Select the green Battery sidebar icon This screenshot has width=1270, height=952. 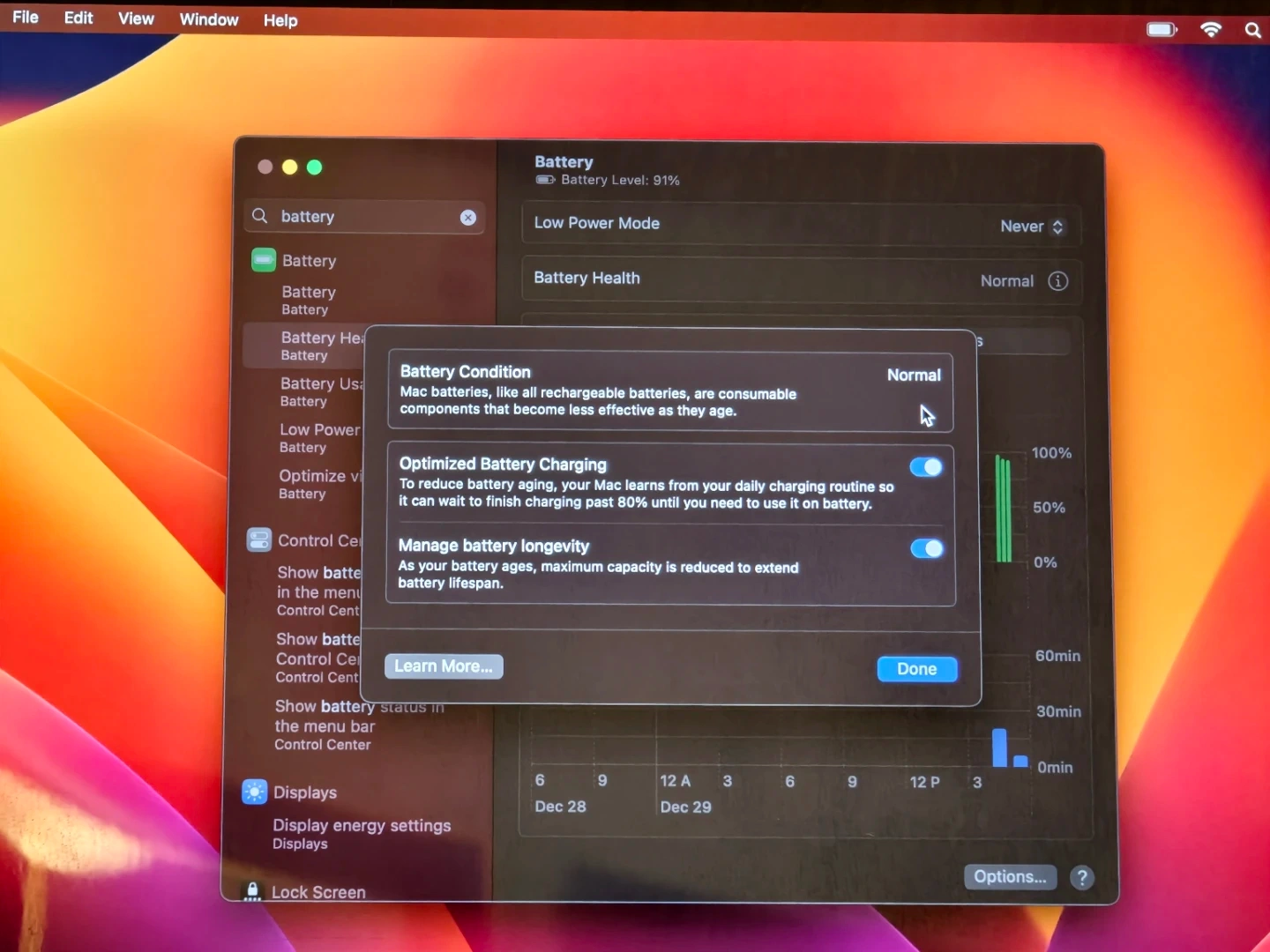[264, 260]
